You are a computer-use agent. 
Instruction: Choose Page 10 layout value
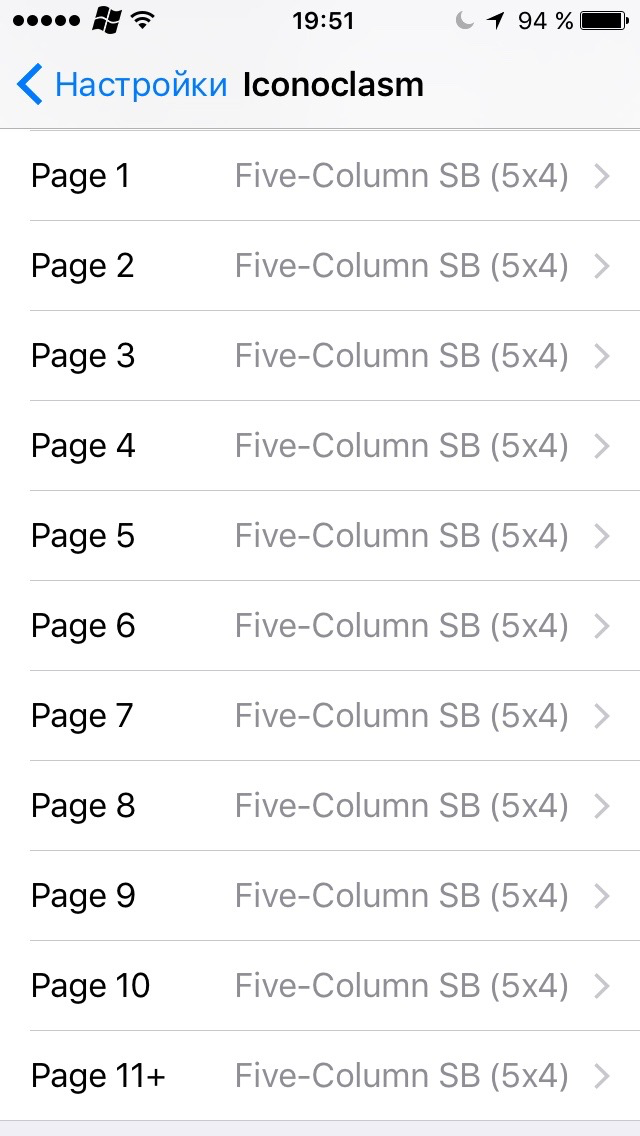click(x=402, y=985)
